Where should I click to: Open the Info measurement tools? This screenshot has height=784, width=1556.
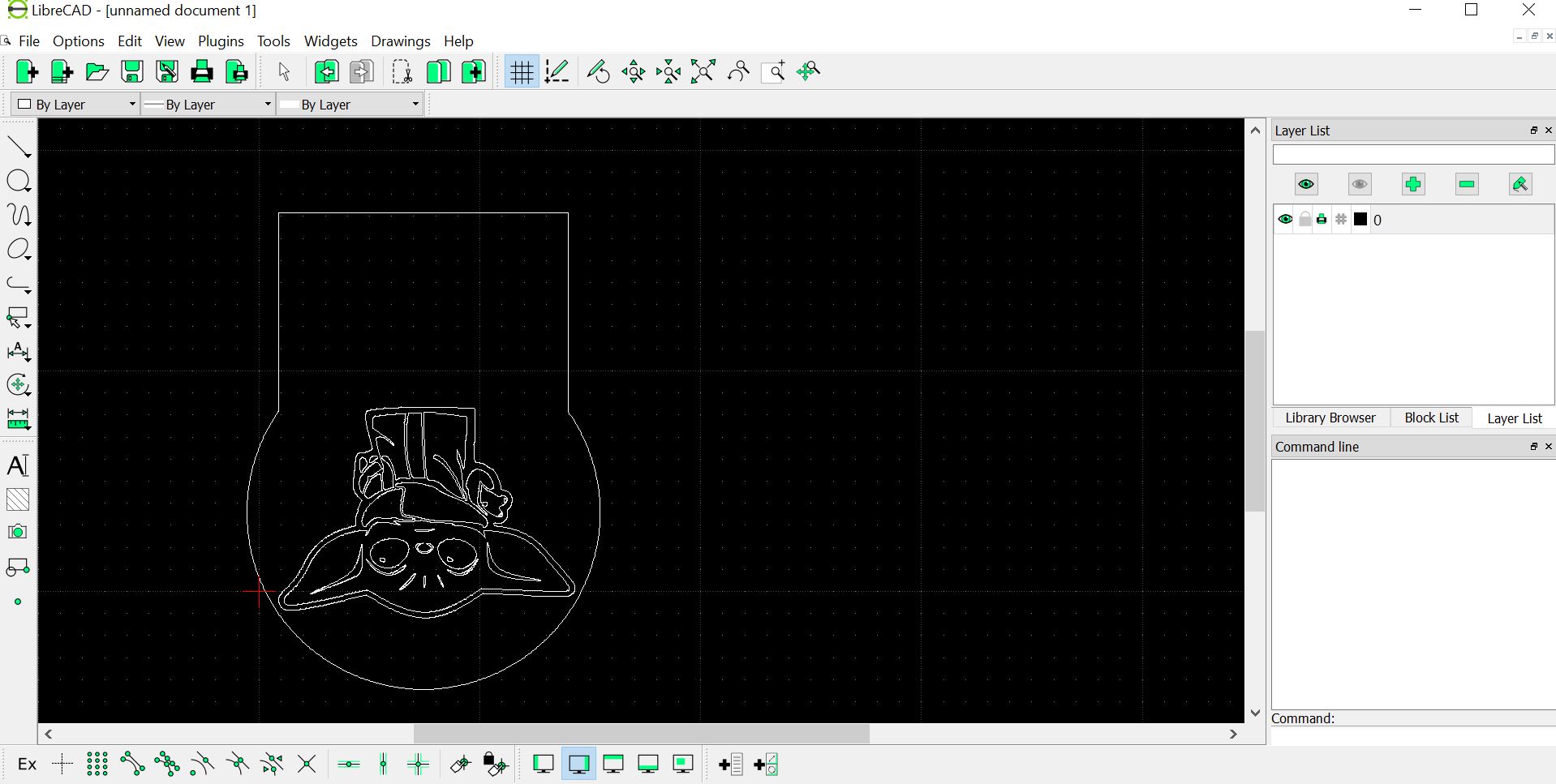coord(19,419)
